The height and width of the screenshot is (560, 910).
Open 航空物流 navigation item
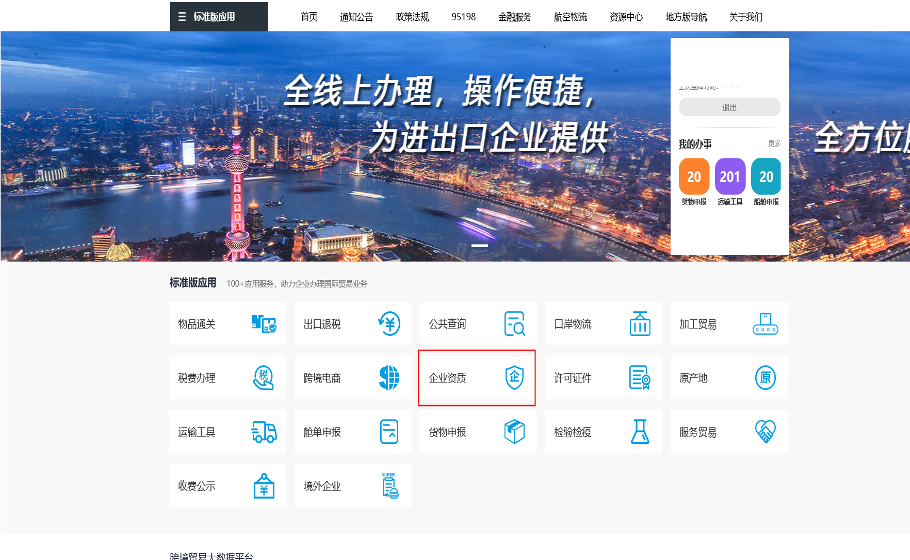tap(570, 17)
